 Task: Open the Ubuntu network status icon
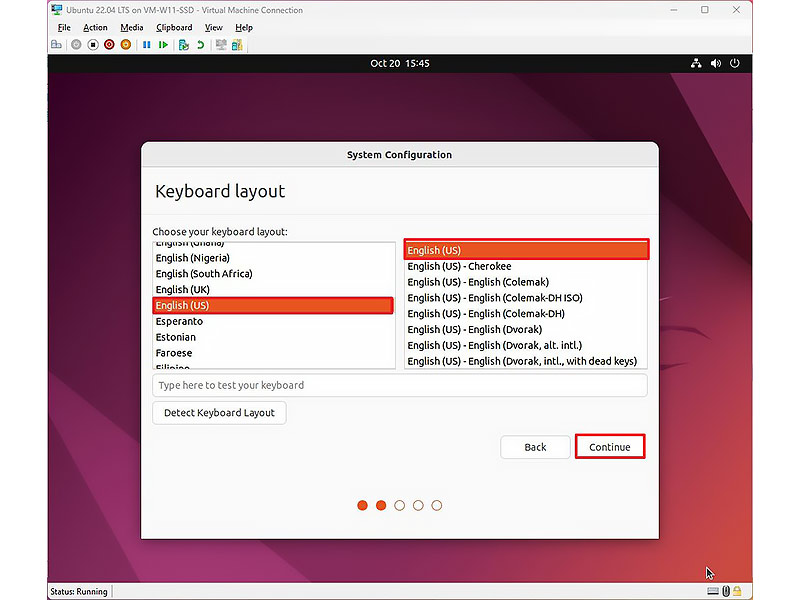[x=696, y=63]
